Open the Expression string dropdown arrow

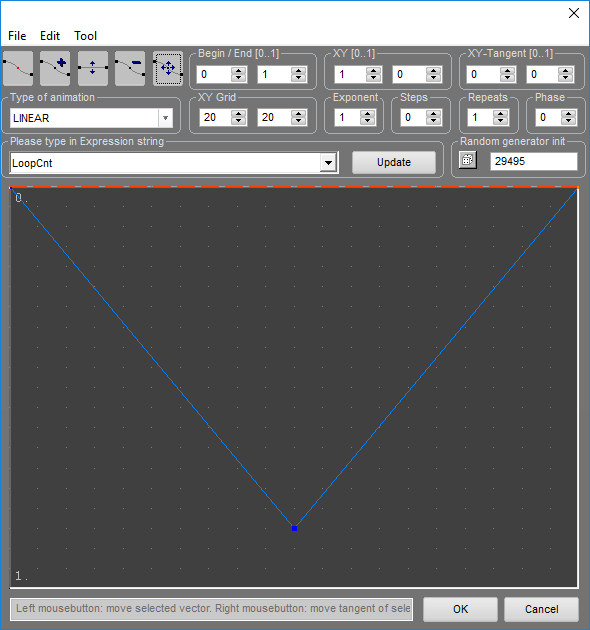[x=328, y=163]
